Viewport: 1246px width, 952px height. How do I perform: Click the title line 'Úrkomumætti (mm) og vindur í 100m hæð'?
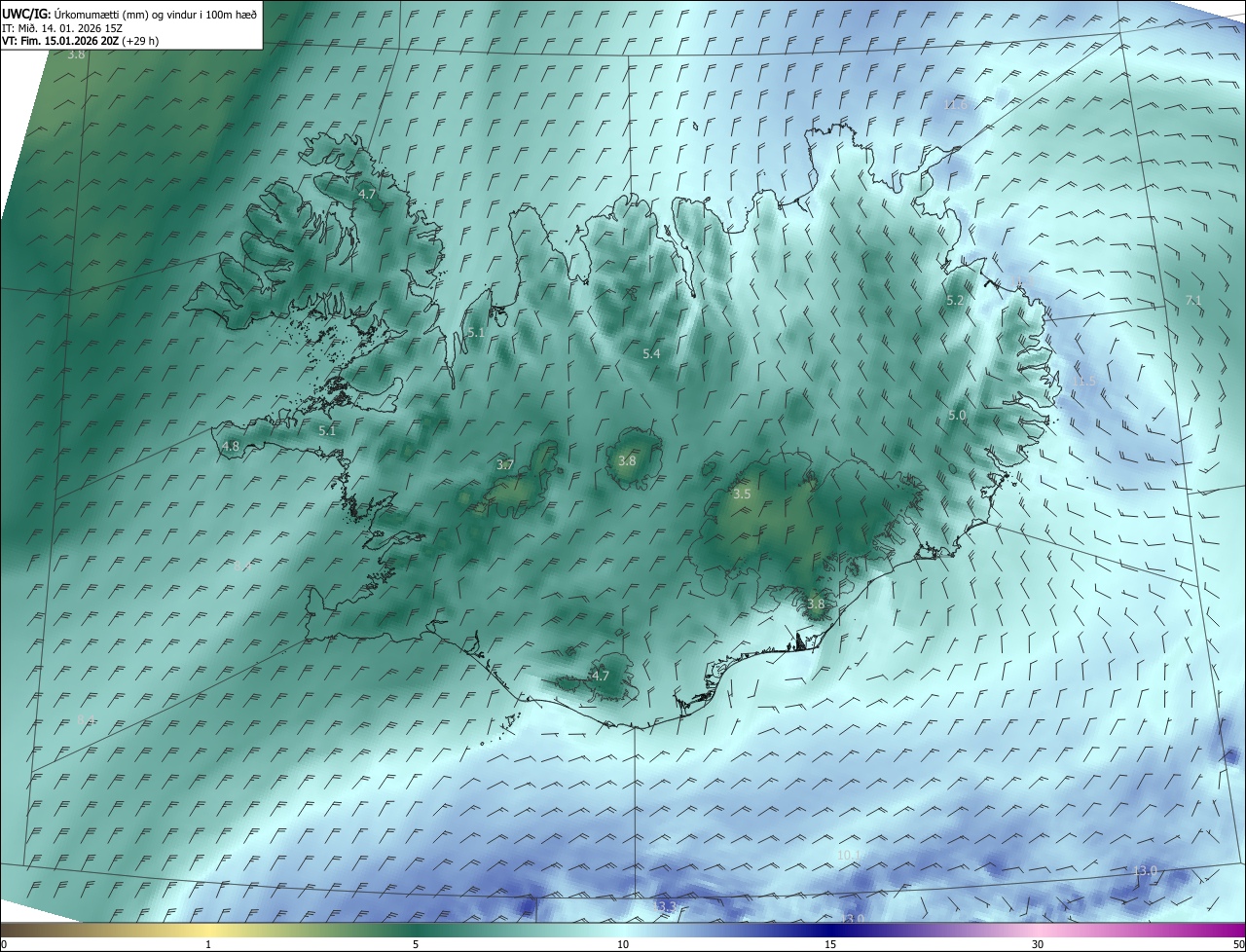(156, 14)
